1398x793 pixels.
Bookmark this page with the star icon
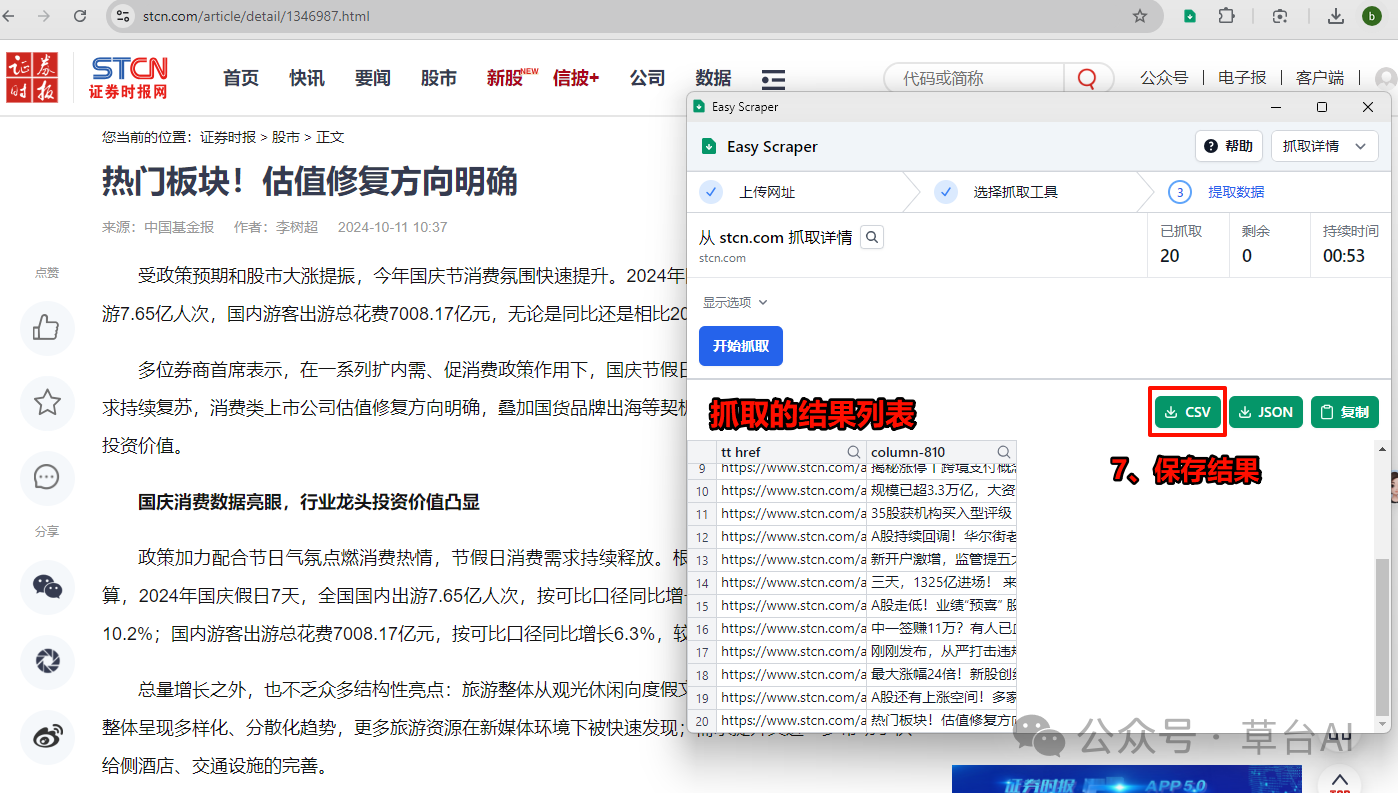[x=1140, y=16]
